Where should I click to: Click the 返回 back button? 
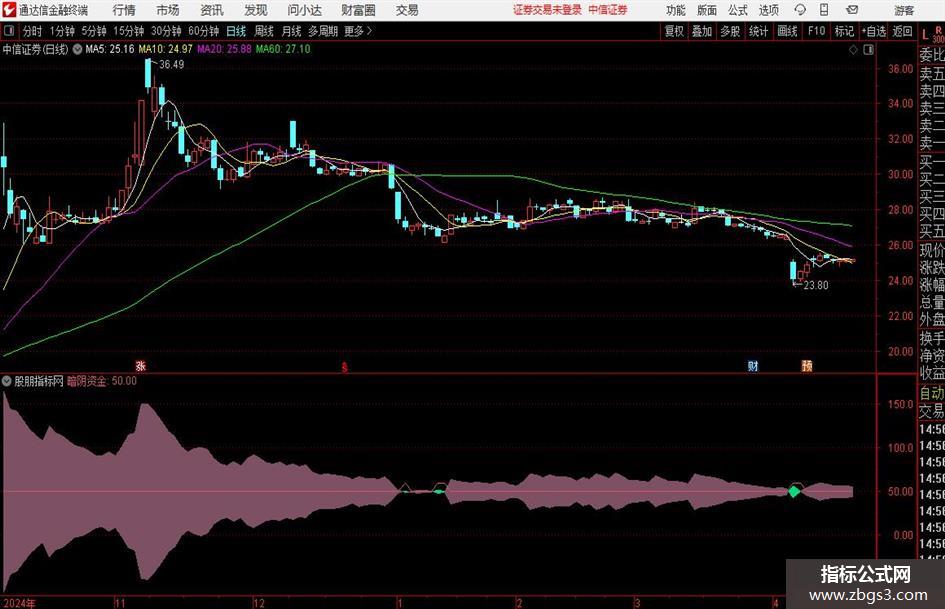click(902, 31)
